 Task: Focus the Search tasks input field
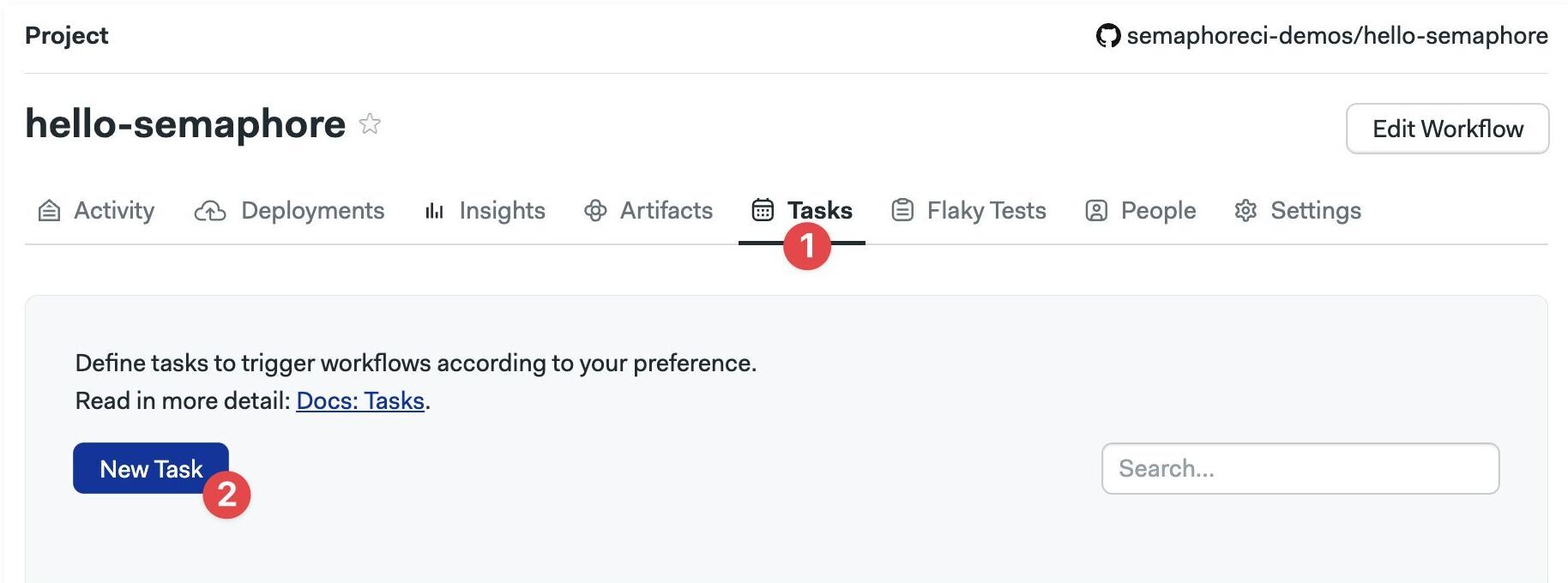1300,468
